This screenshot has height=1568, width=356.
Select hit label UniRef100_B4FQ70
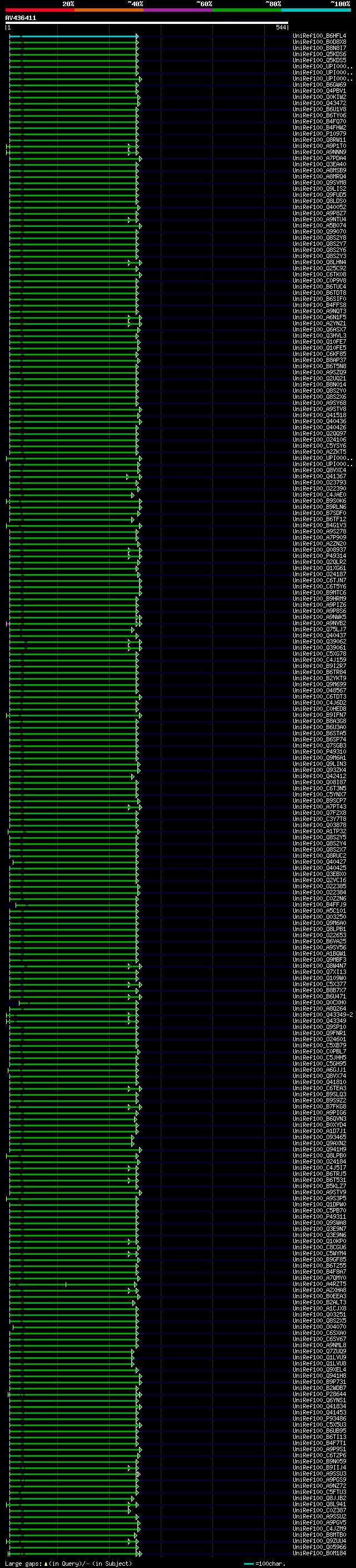pyautogui.click(x=319, y=121)
